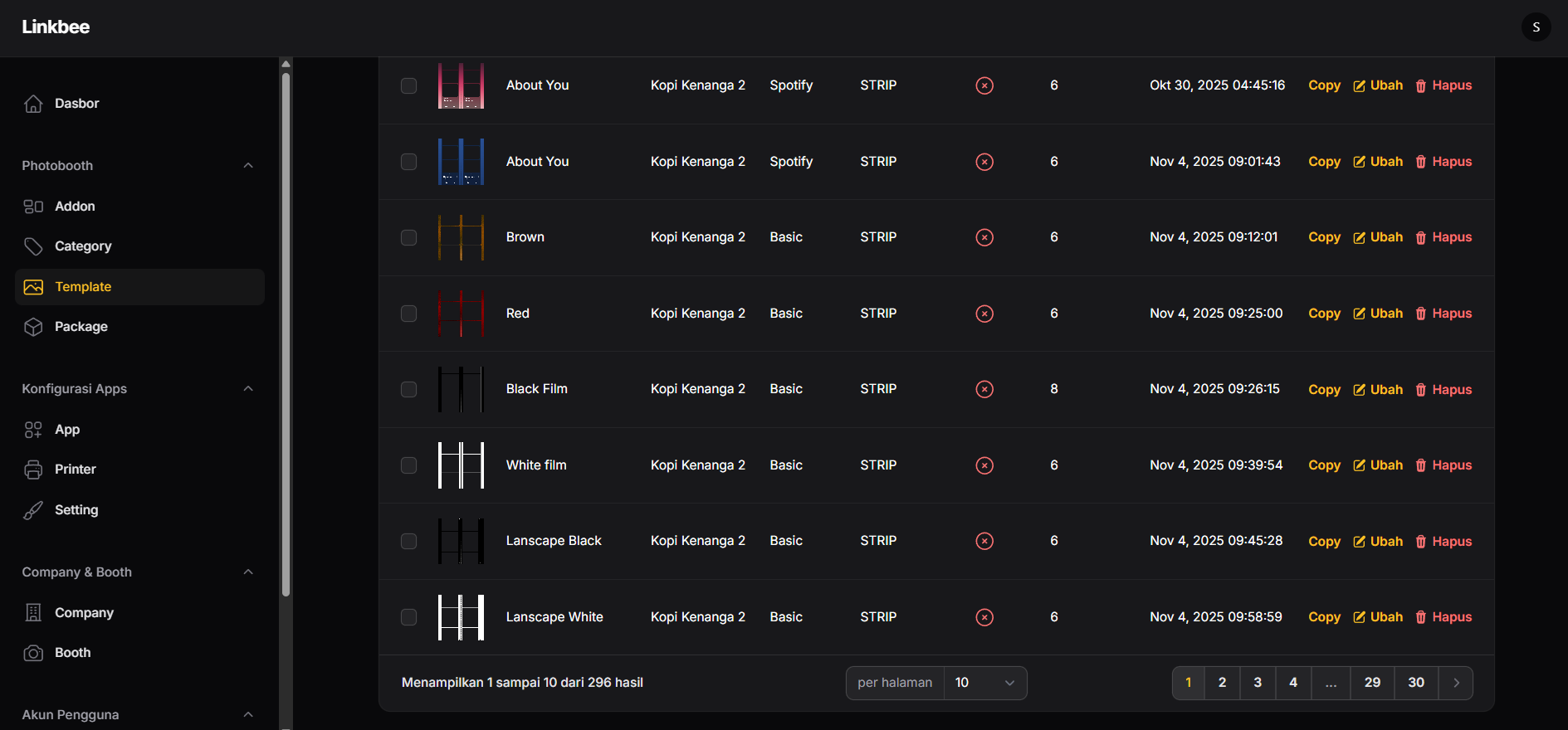The width and height of the screenshot is (1568, 730).
Task: Tick the Black Film template checkbox
Action: 408,389
